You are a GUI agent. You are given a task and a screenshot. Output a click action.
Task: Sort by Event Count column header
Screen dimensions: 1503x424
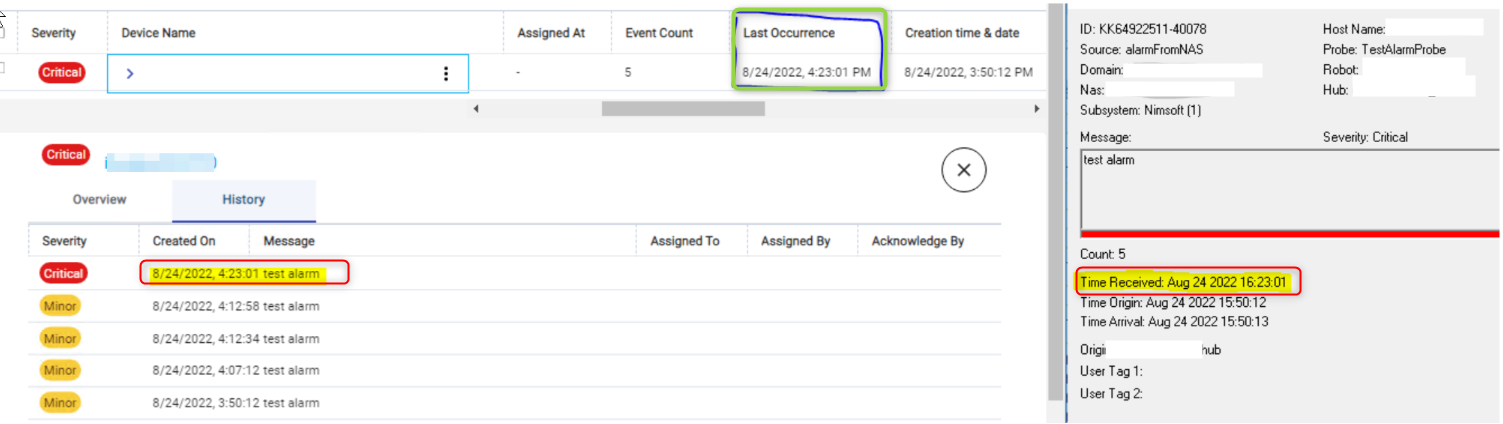click(x=659, y=33)
